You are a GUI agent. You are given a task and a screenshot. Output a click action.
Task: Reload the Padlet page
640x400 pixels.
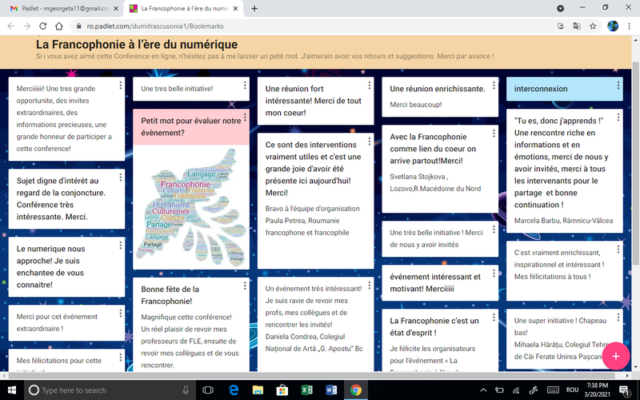43,25
